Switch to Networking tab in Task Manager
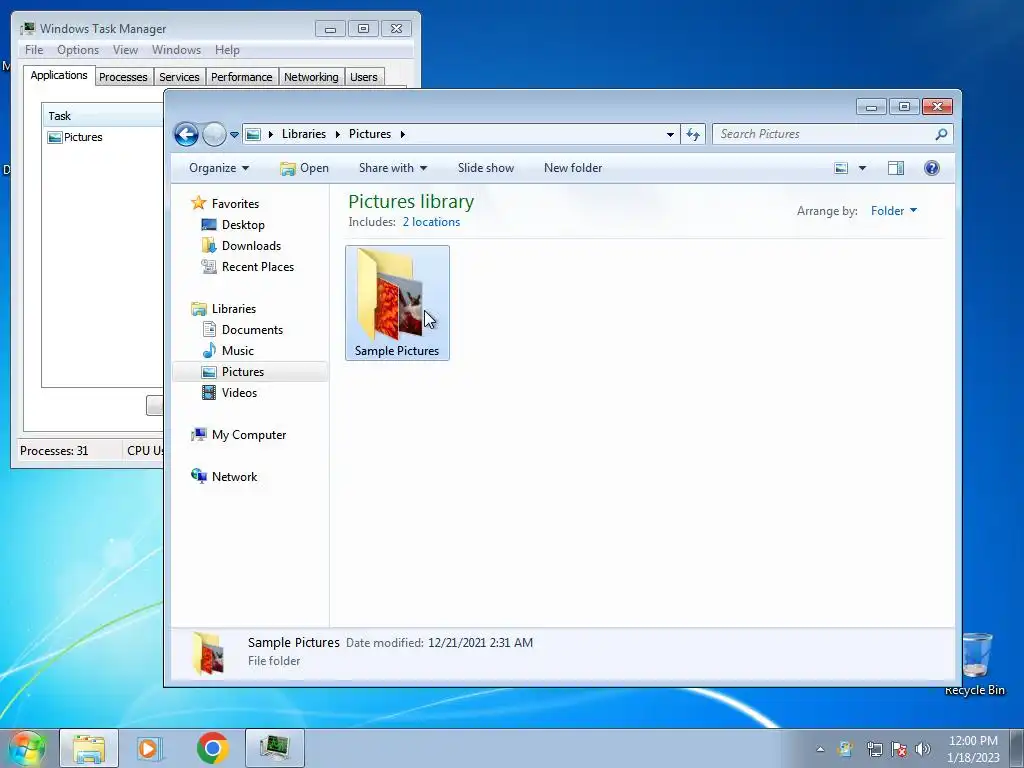 tap(311, 77)
